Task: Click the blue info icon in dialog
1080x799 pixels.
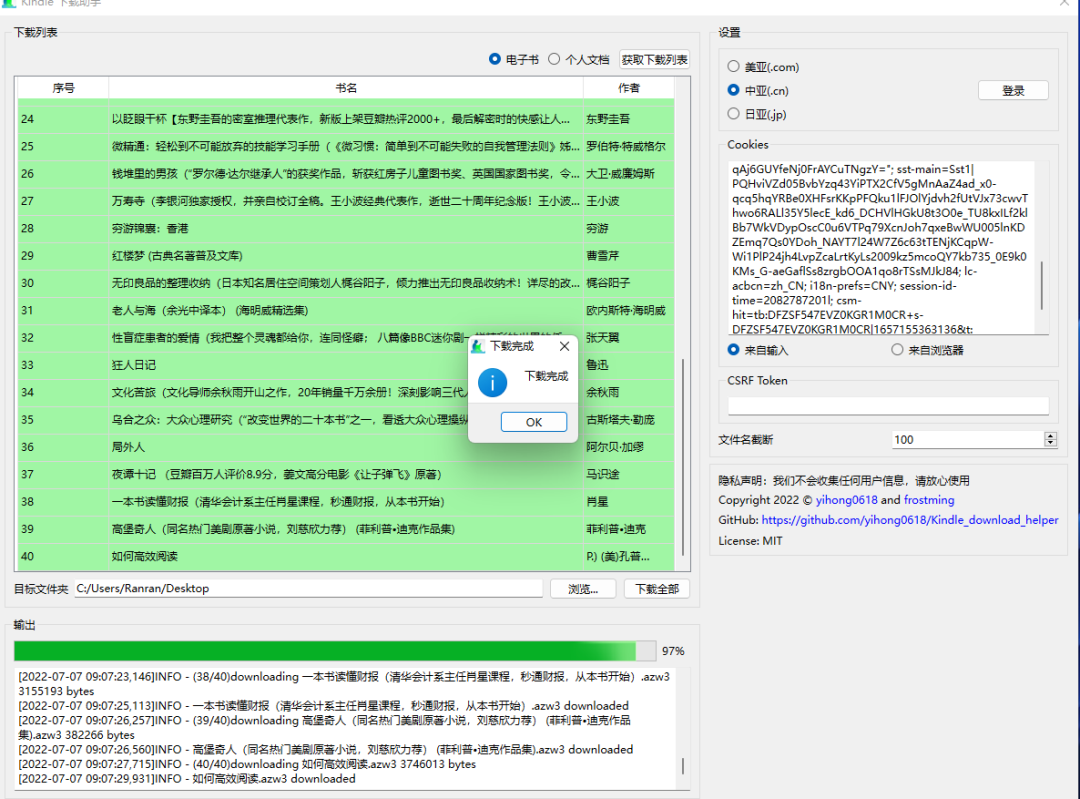Action: 492,382
